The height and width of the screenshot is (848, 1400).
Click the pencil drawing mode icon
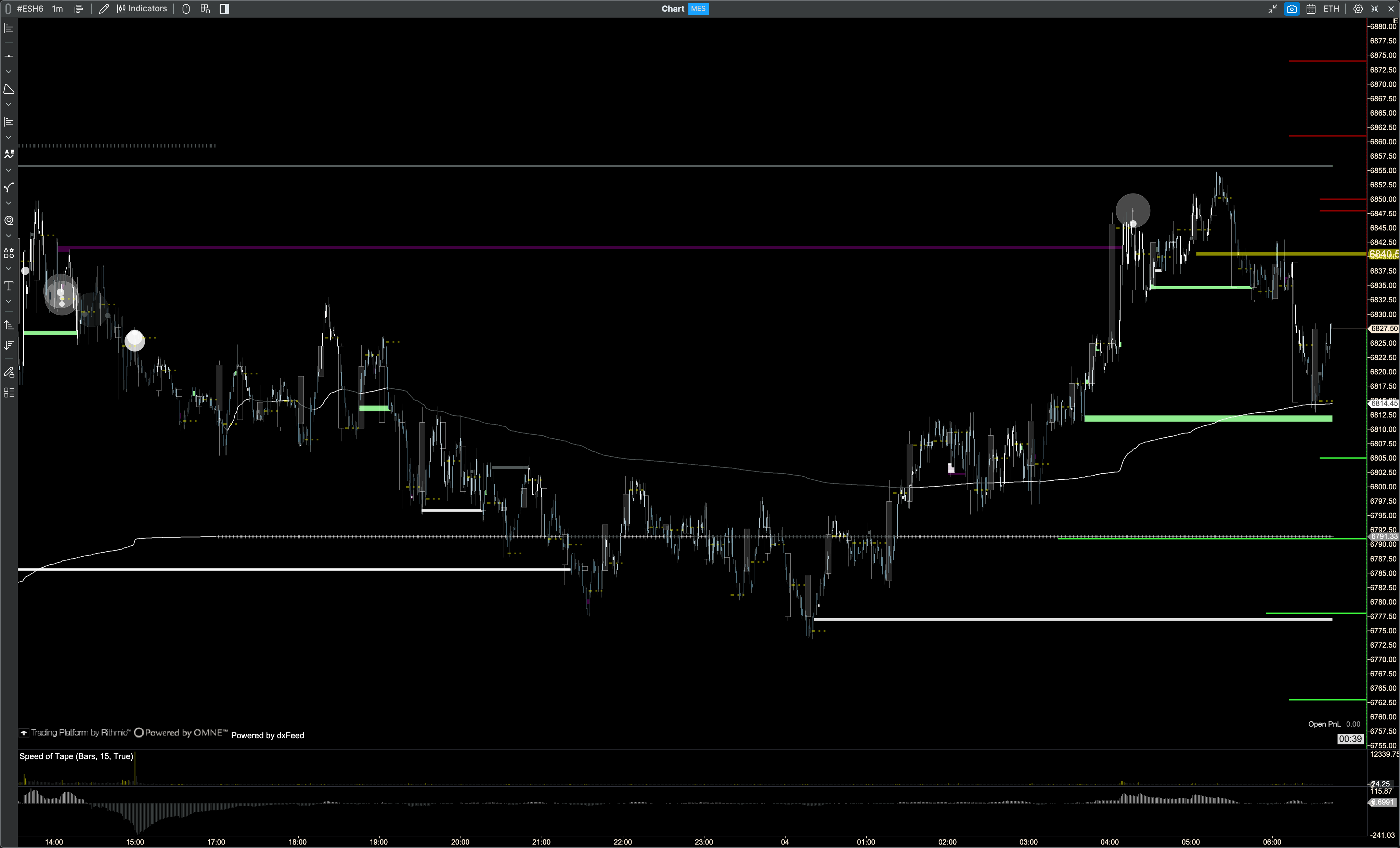point(103,9)
